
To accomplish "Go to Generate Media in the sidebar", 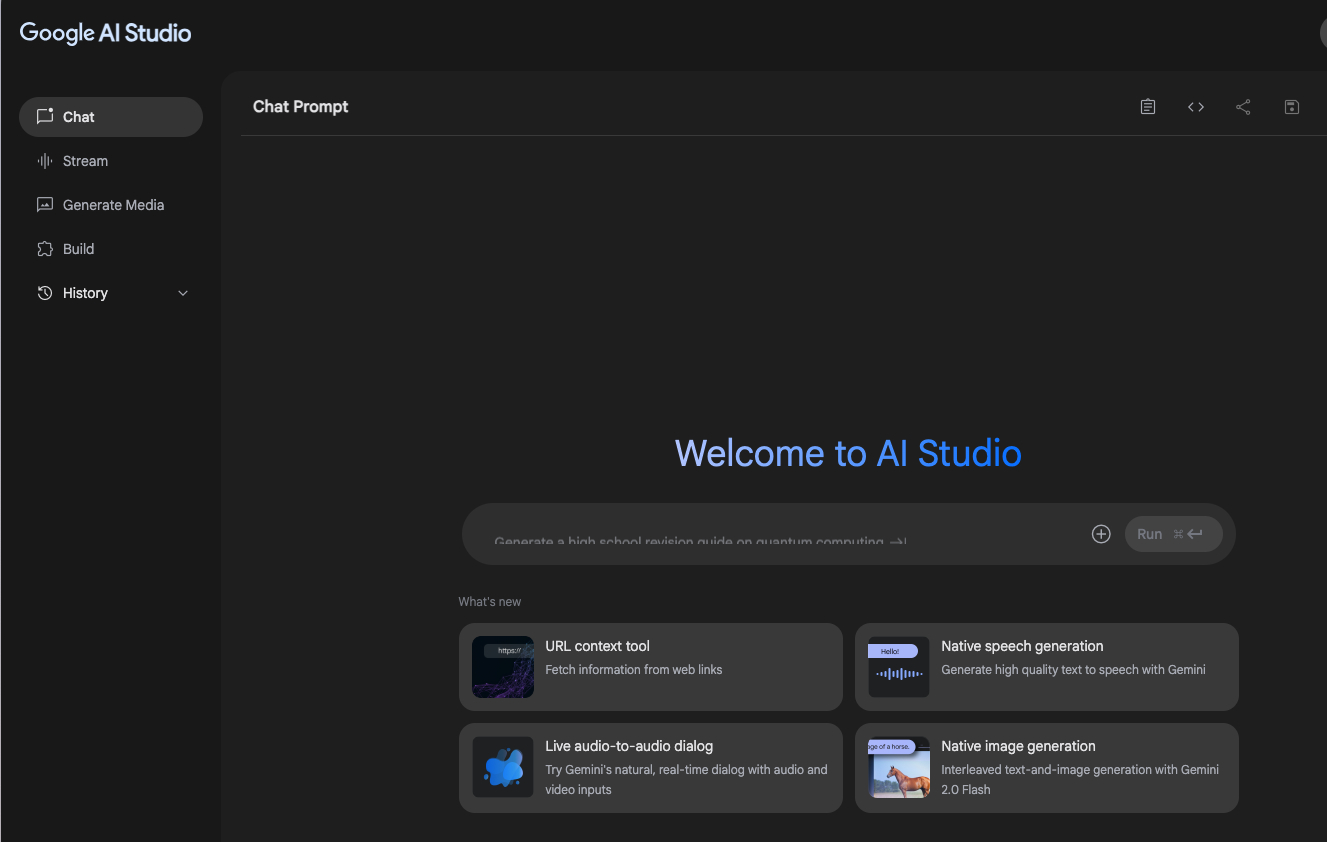I will click(111, 205).
